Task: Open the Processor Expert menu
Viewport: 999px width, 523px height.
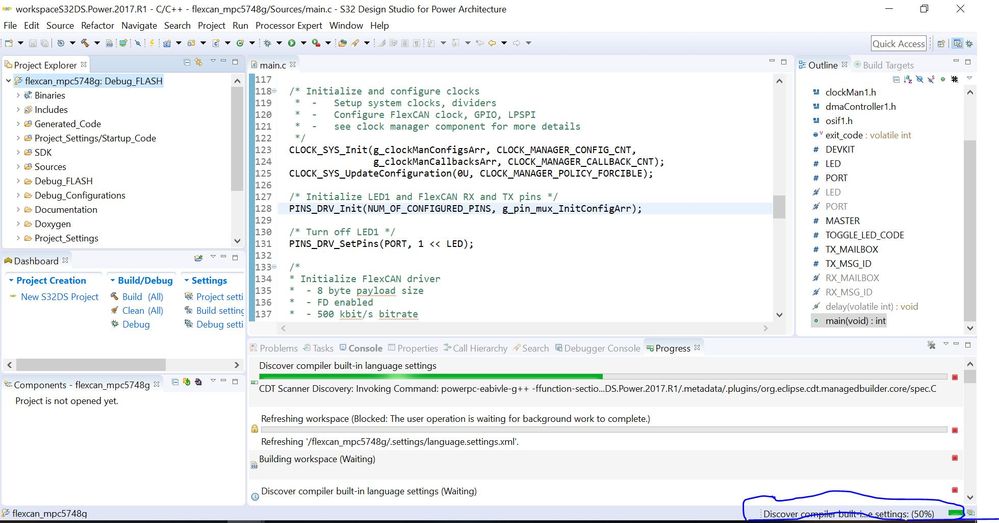Action: (x=289, y=25)
